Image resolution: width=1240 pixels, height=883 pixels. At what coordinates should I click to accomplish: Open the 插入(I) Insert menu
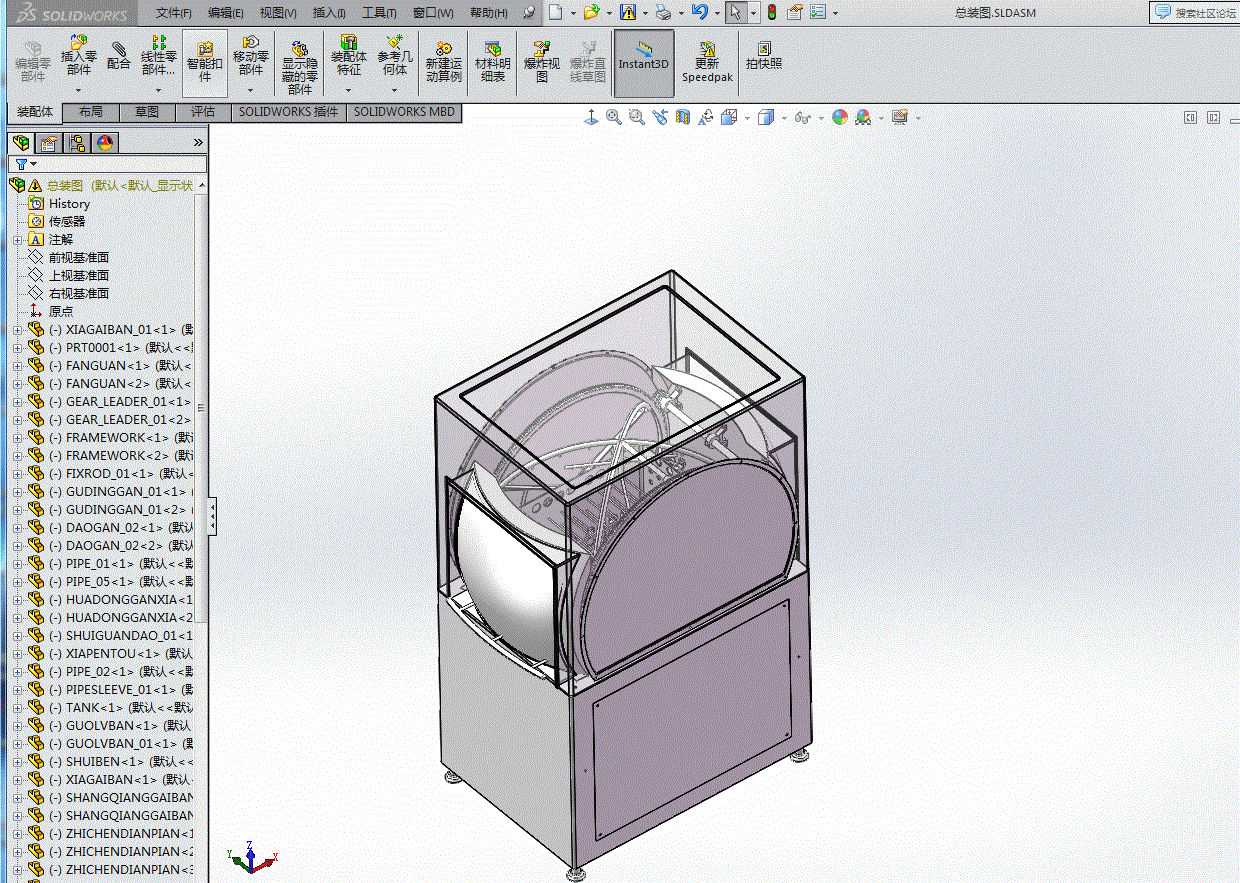tap(329, 13)
